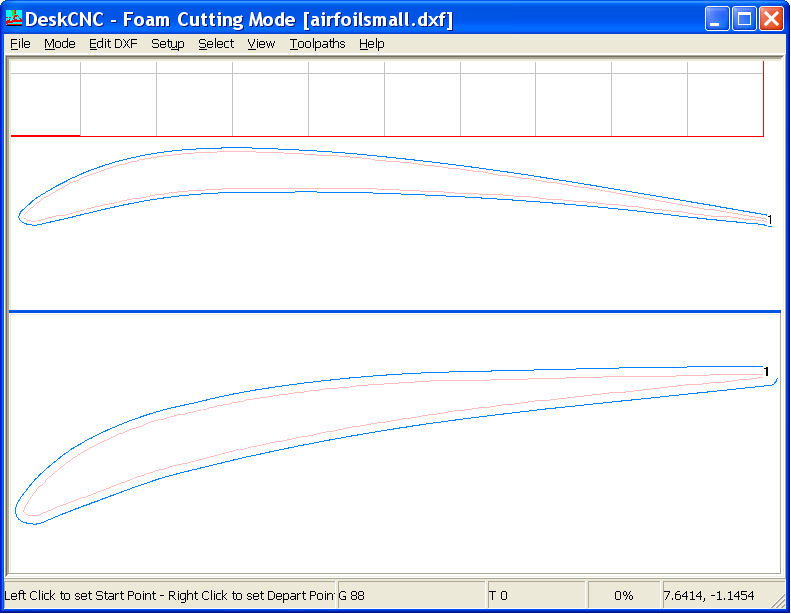Open the Edit DXF menu
This screenshot has width=791, height=614.
tap(113, 44)
